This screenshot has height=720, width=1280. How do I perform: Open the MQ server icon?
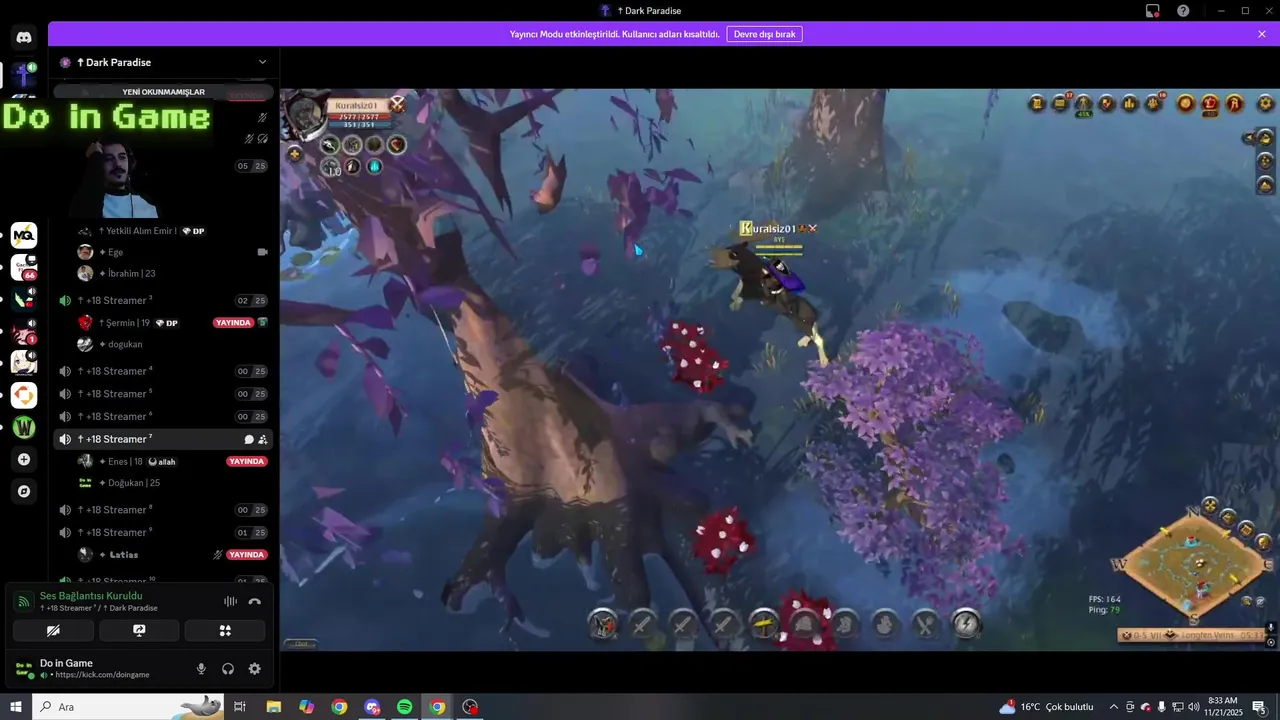click(x=24, y=235)
